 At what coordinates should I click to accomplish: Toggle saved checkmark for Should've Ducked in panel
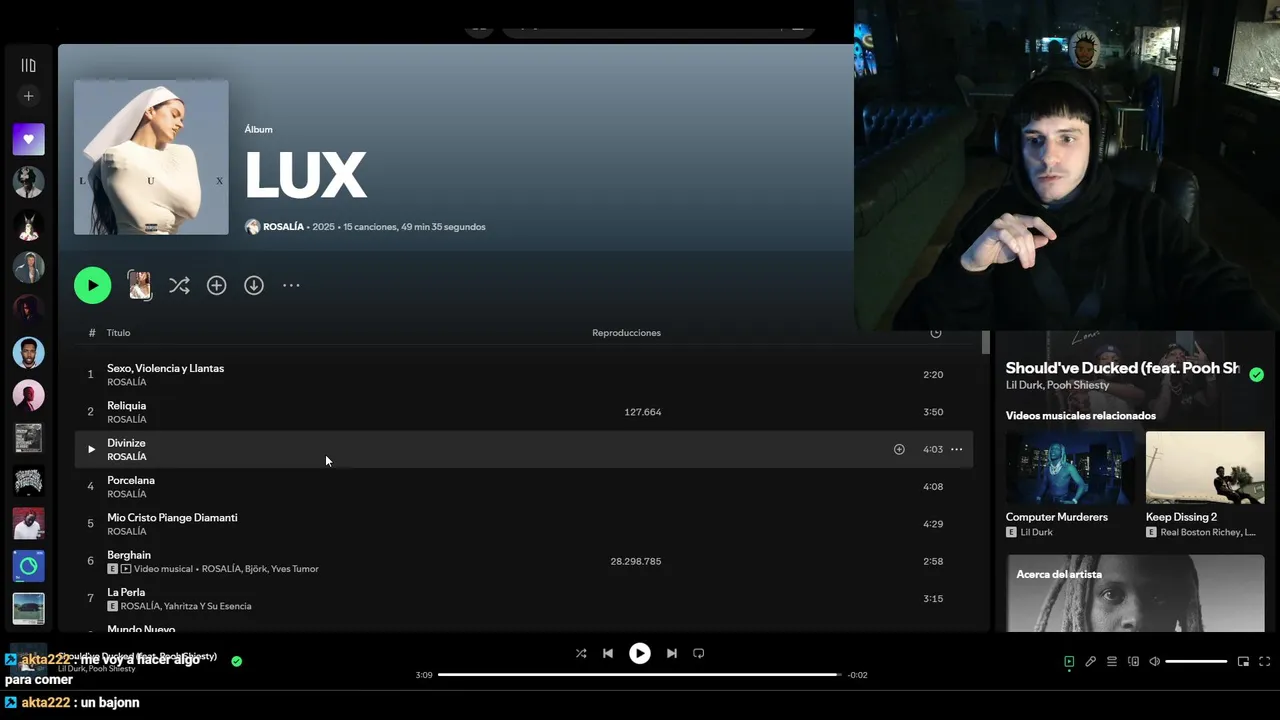tap(1257, 374)
